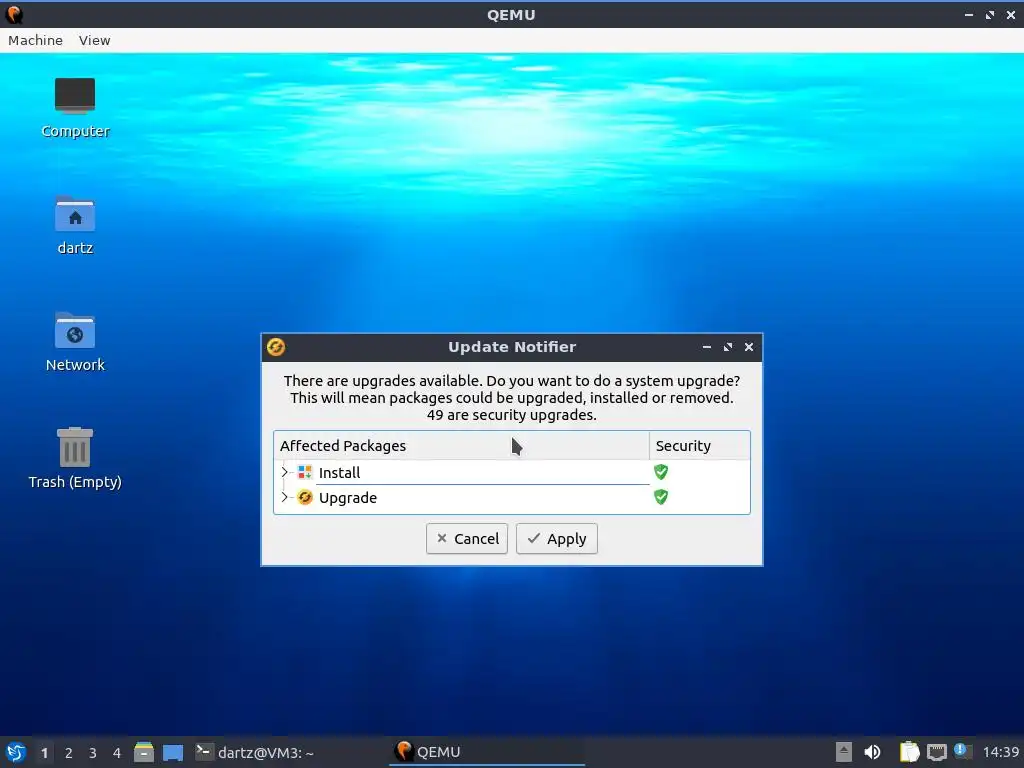Open the View menu in QEMU
Viewport: 1024px width, 768px height.
click(x=95, y=40)
